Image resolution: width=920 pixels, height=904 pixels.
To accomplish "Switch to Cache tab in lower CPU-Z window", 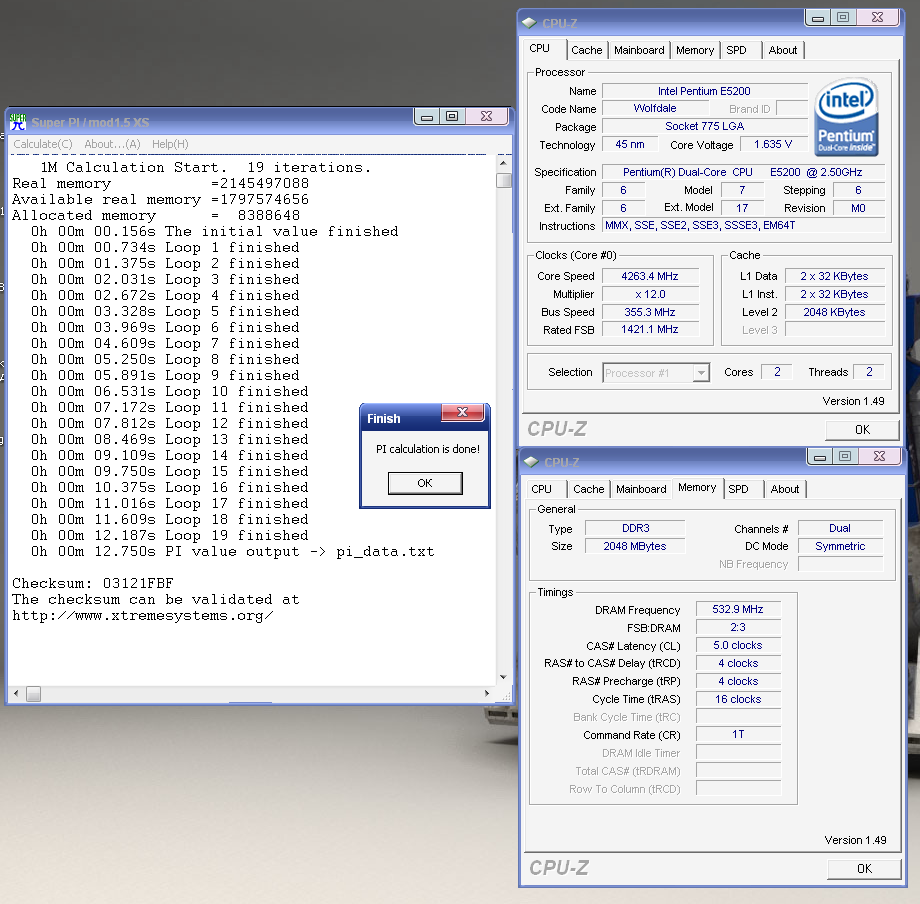I will pos(588,489).
